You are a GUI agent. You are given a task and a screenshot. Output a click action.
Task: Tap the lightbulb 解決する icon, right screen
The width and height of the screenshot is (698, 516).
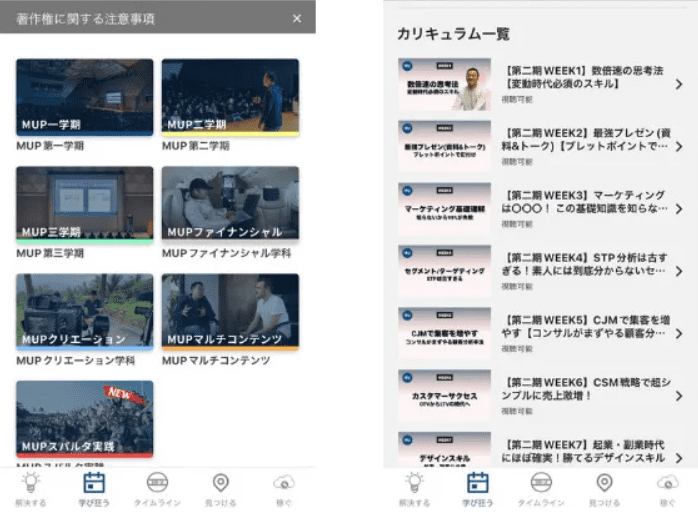tap(414, 483)
